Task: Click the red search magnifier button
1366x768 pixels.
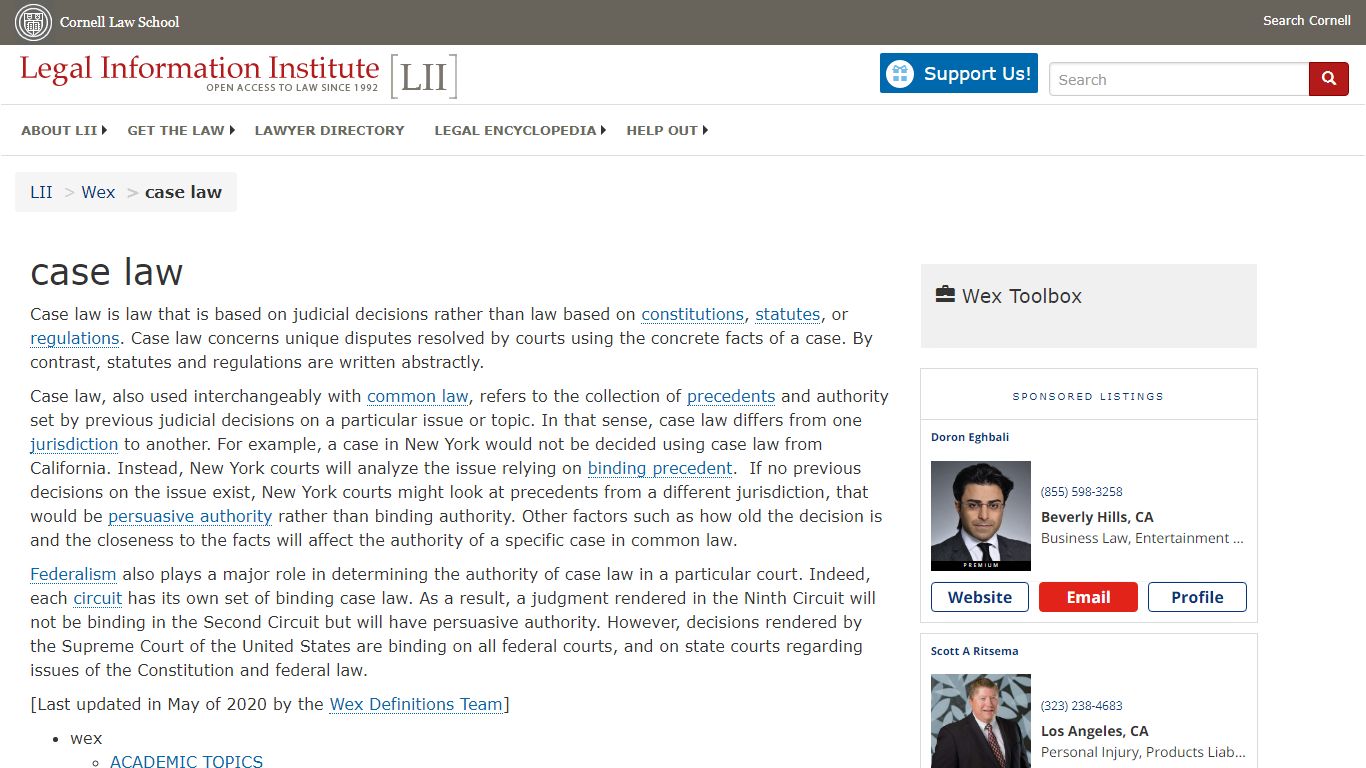Action: coord(1329,79)
